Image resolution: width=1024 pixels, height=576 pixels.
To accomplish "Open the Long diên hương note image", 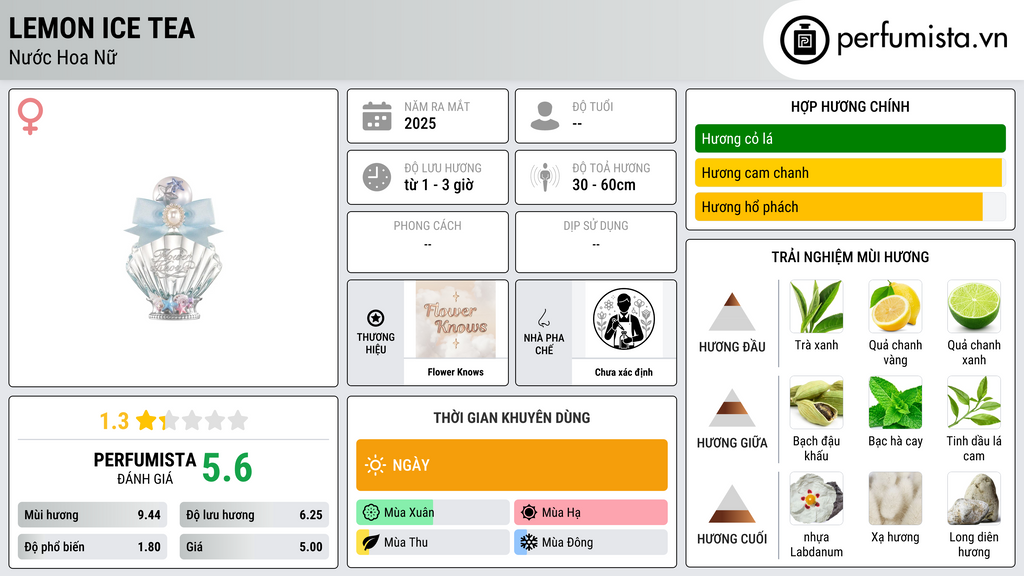I will pyautogui.click(x=974, y=498).
